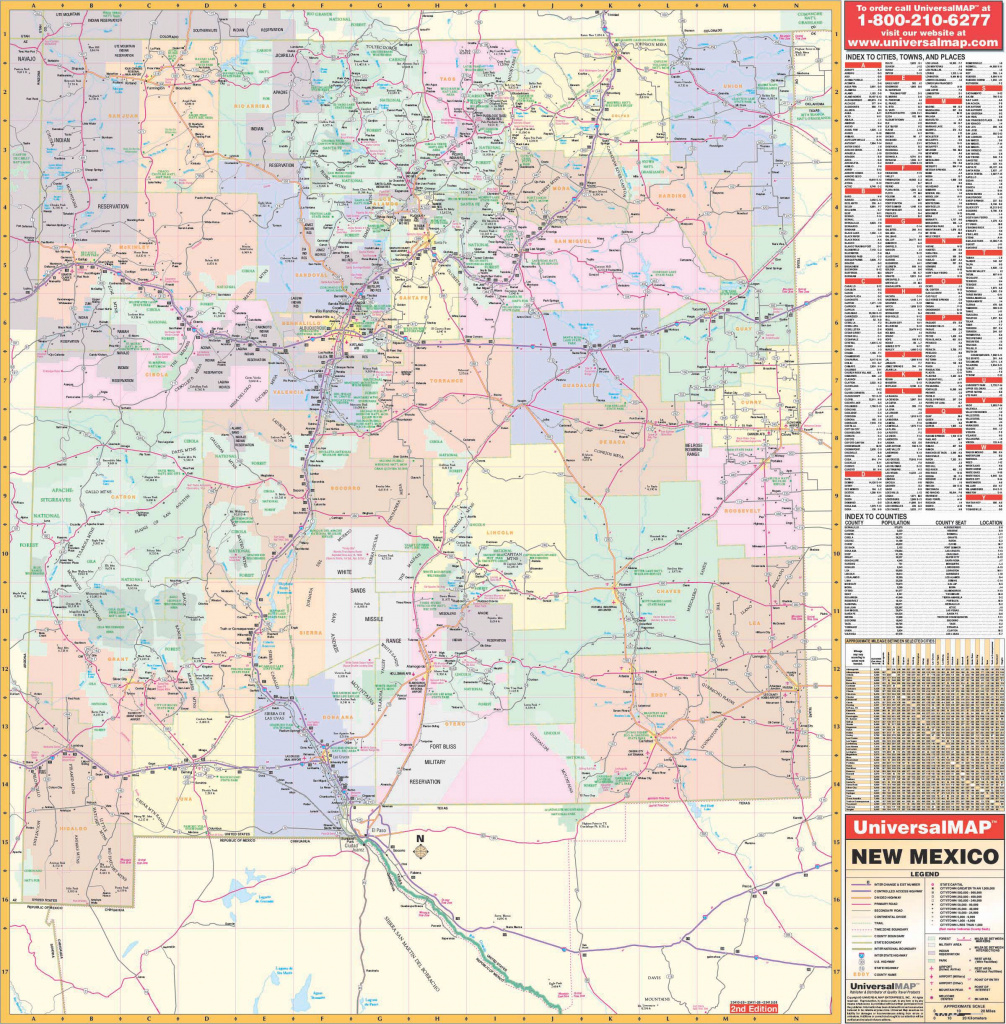This screenshot has height=1024, width=1006.
Task: Click the State Capital symbol in legend
Action: [933, 885]
